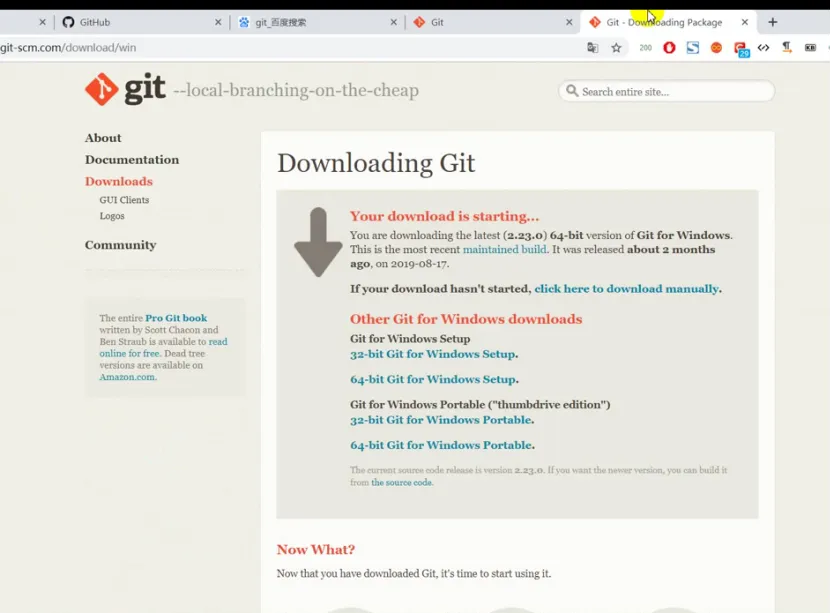Click the rightmost dark extension icon in toolbar

(x=810, y=48)
